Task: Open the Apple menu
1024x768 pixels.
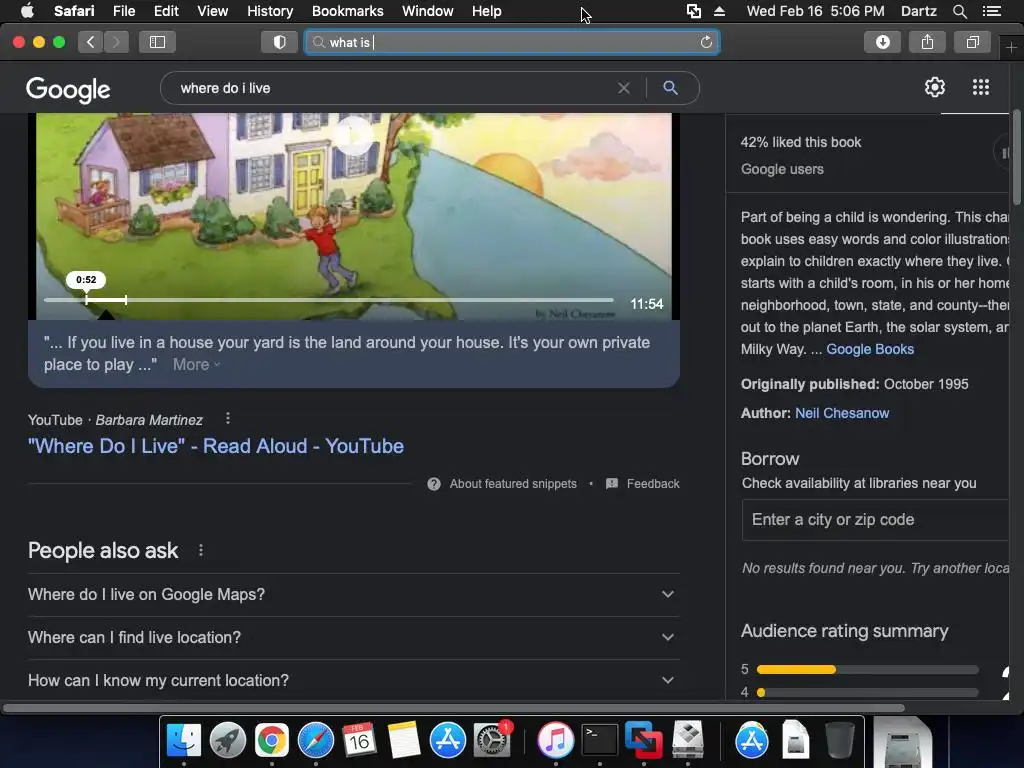Action: tap(27, 11)
